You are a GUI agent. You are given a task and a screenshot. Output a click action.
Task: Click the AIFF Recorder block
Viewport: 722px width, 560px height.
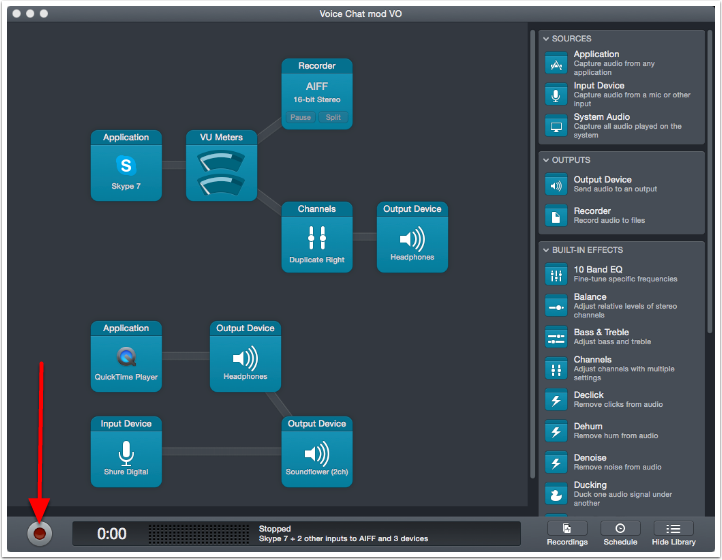[x=316, y=93]
